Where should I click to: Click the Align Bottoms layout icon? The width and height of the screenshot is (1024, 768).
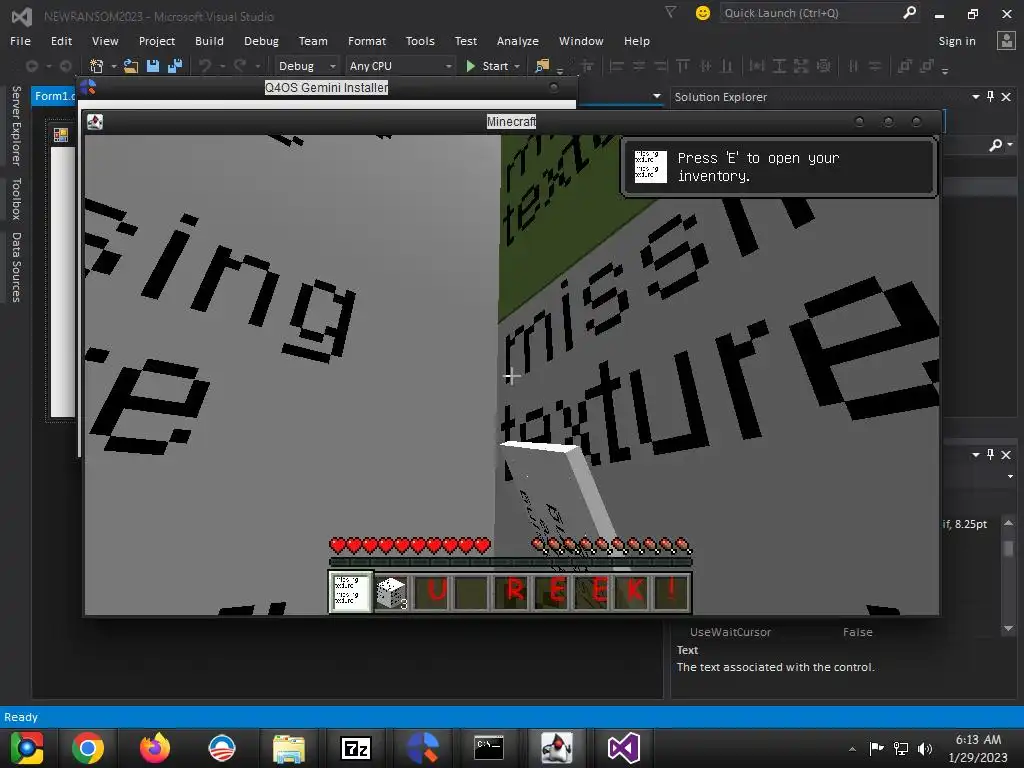[x=726, y=66]
